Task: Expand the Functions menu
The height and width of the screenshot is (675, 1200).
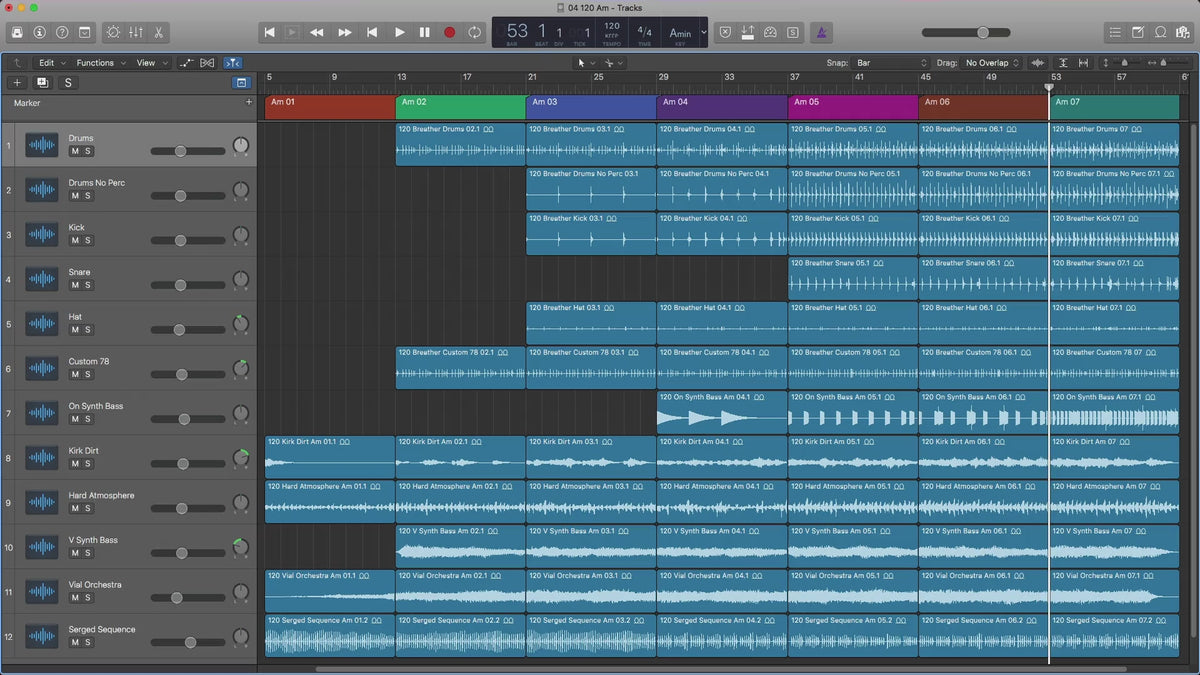Action: [100, 63]
